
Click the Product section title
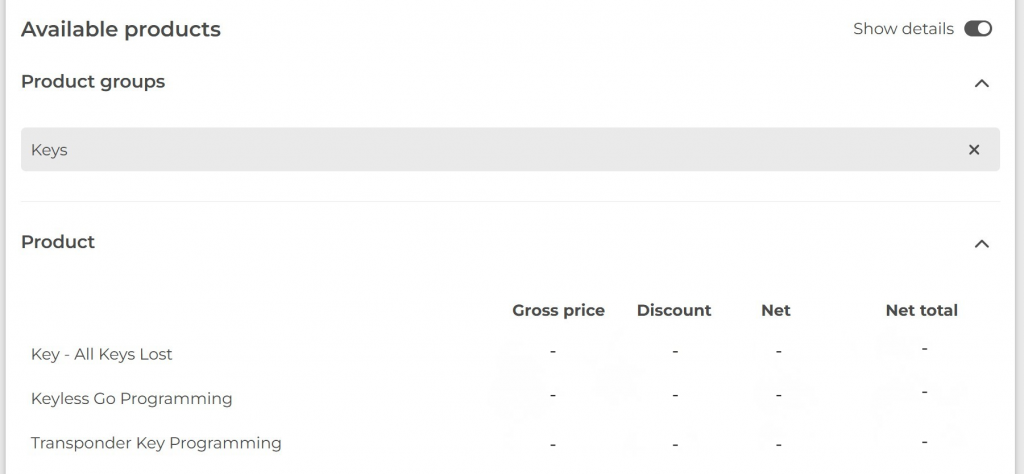[58, 242]
